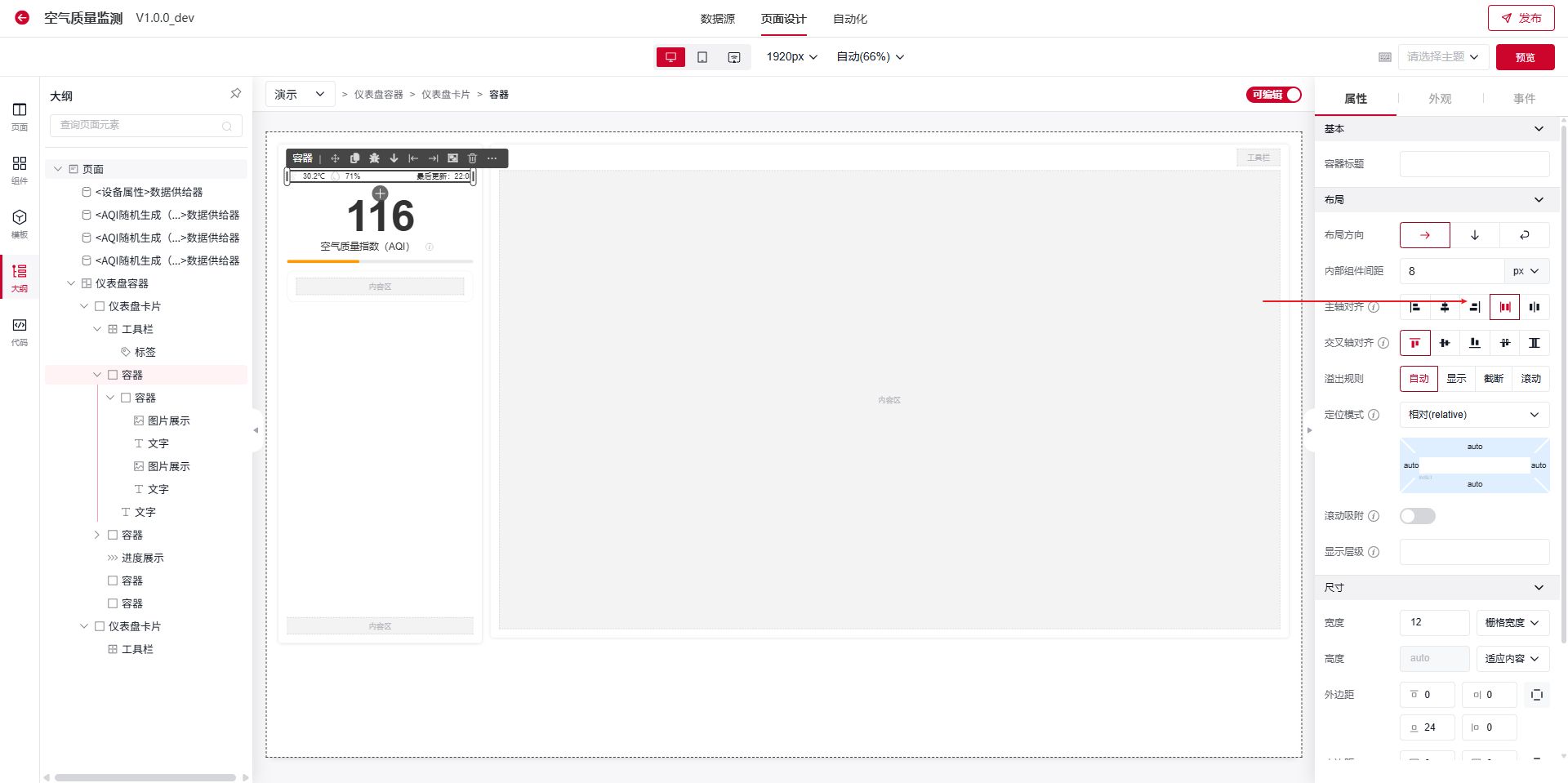Select 滚动 overflow rule option
The image size is (1568, 783).
point(1530,379)
